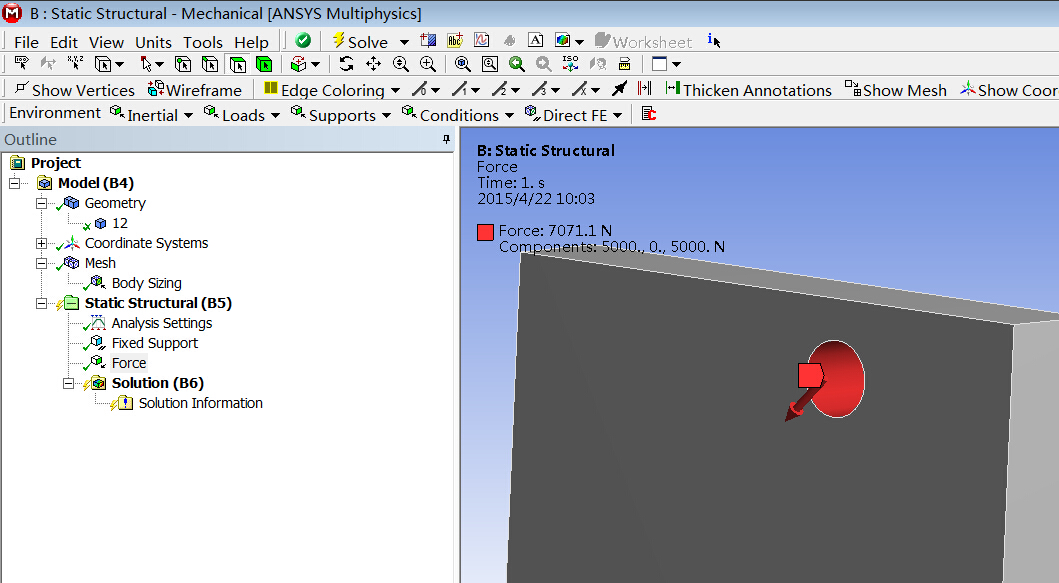Screen dimensions: 1059x583
Task: Click the Previous View green arrow icon
Action: pos(517,64)
